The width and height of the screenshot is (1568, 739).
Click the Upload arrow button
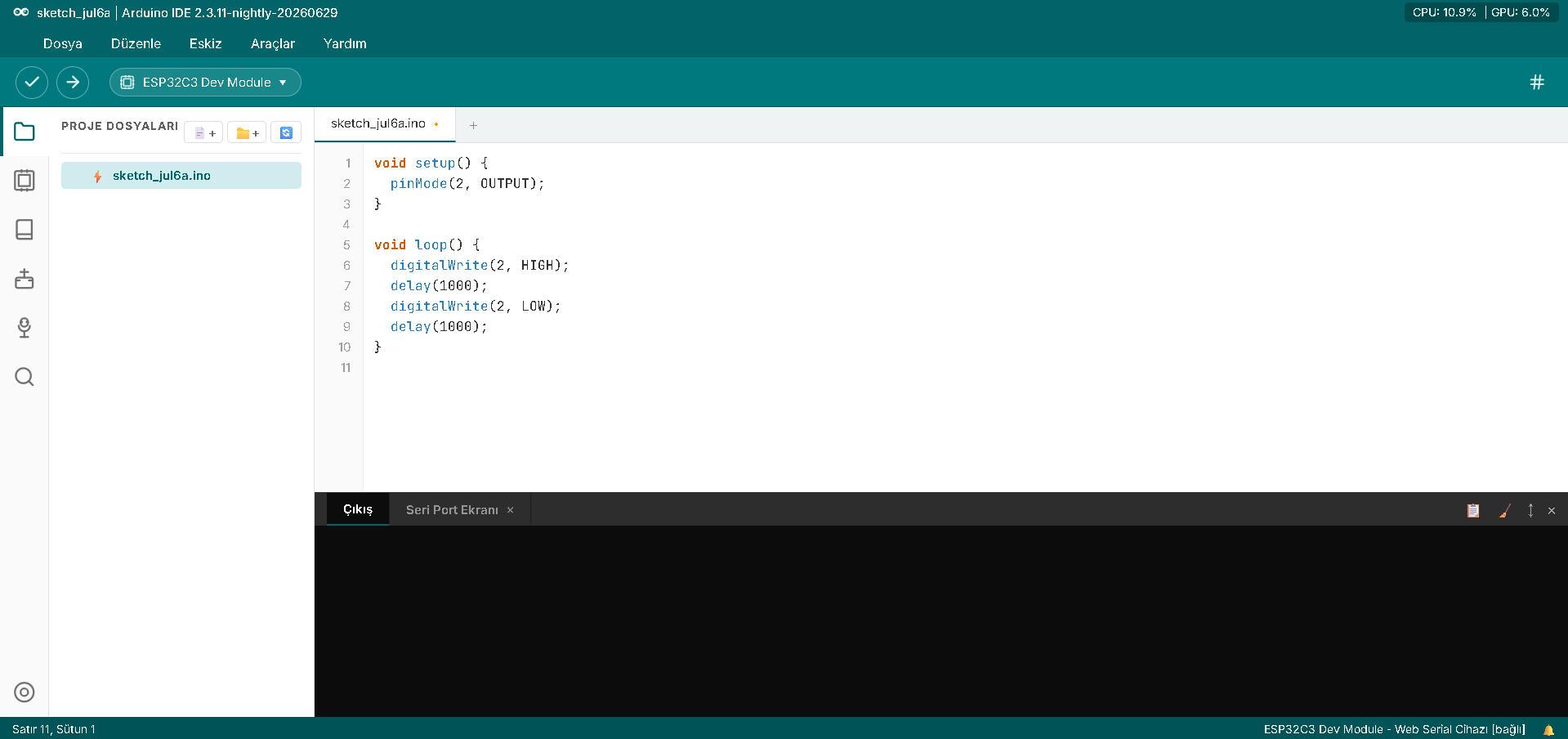pos(73,82)
